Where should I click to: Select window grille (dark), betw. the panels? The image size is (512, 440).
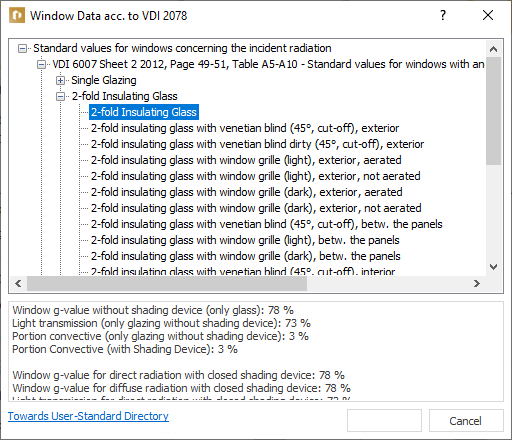(x=246, y=256)
